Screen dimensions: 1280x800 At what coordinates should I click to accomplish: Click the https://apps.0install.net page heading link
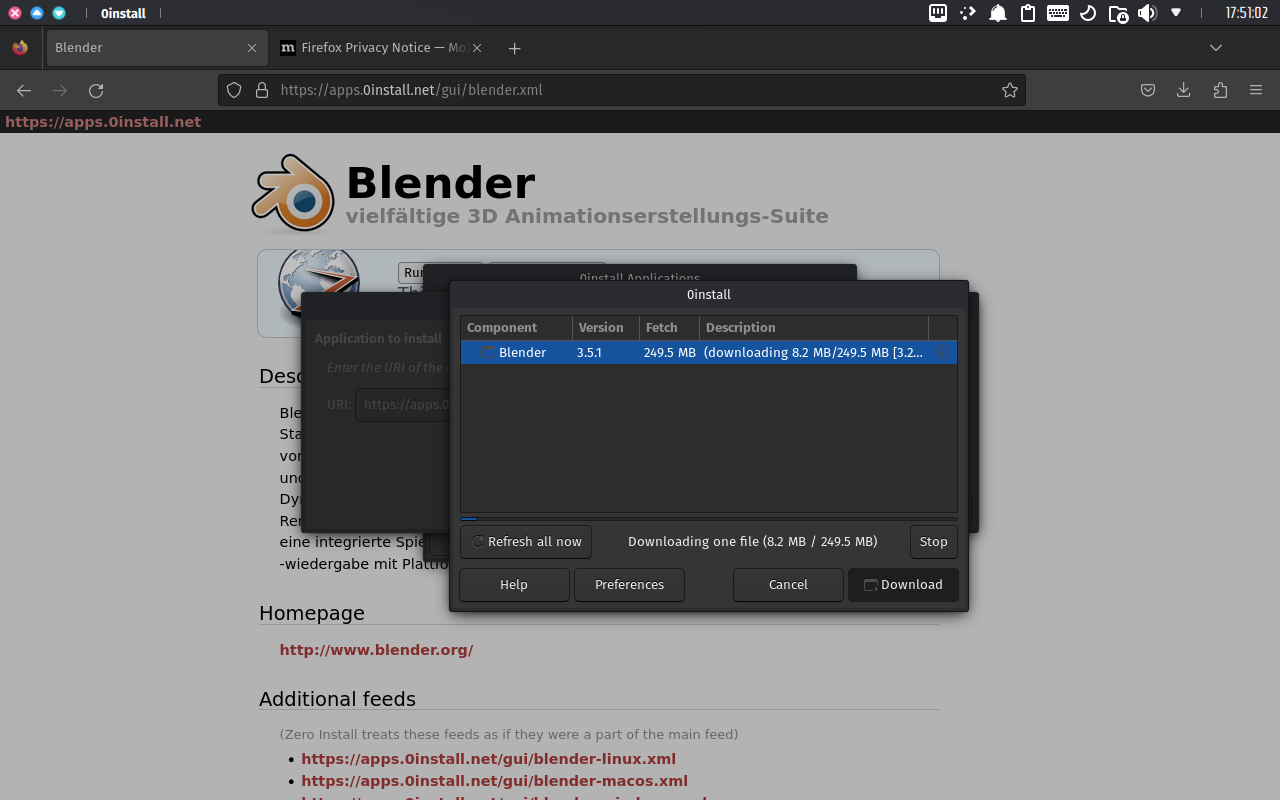click(103, 122)
